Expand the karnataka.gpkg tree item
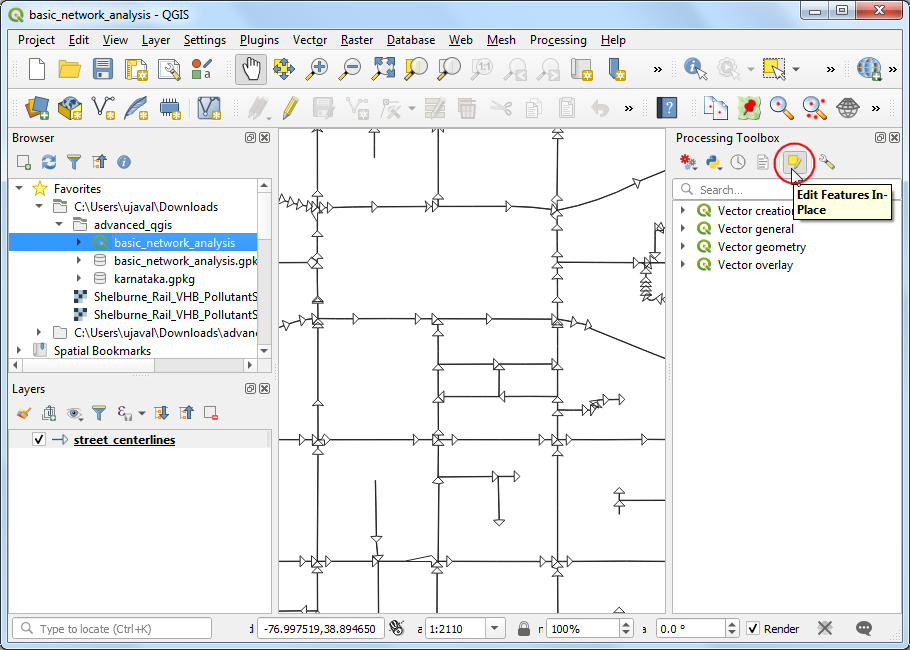The width and height of the screenshot is (910, 650). point(79,278)
